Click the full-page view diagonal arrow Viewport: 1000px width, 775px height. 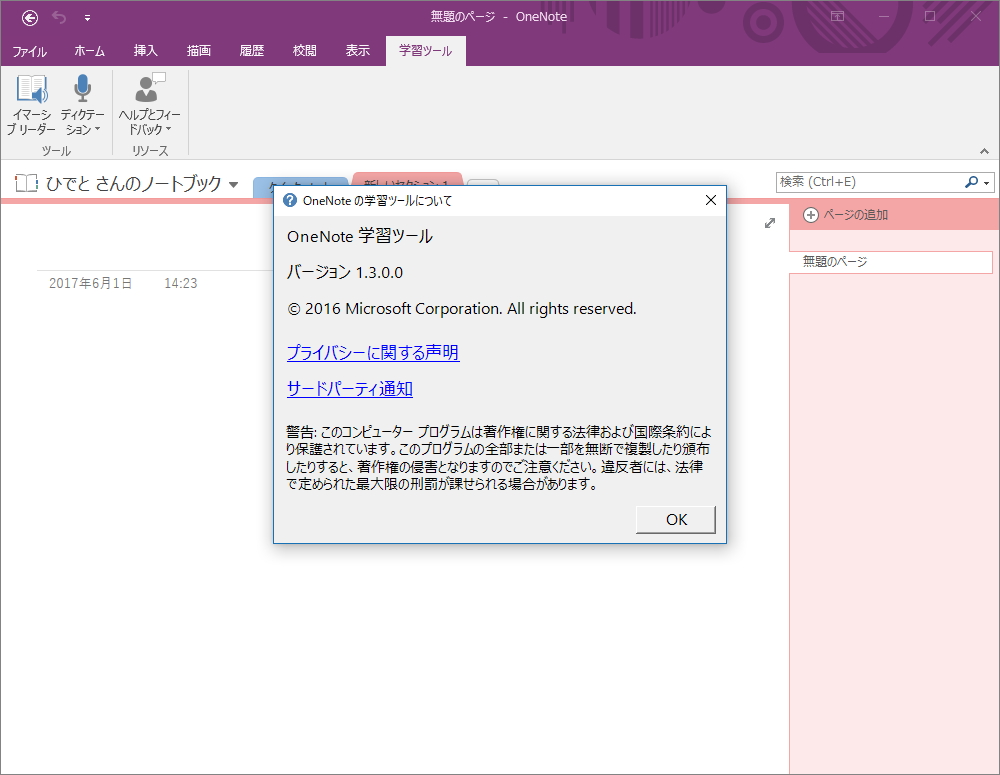coord(770,224)
